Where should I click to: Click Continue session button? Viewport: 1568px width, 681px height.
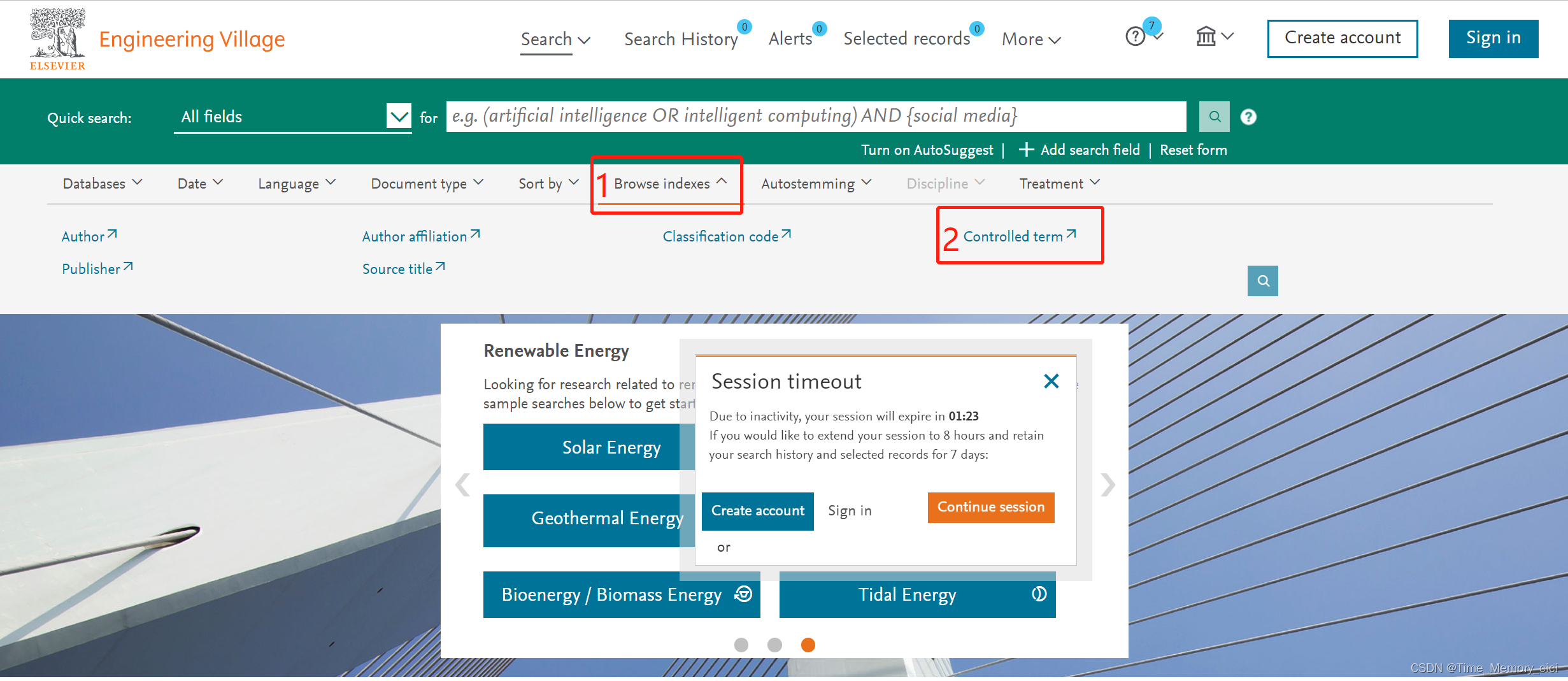coord(991,507)
